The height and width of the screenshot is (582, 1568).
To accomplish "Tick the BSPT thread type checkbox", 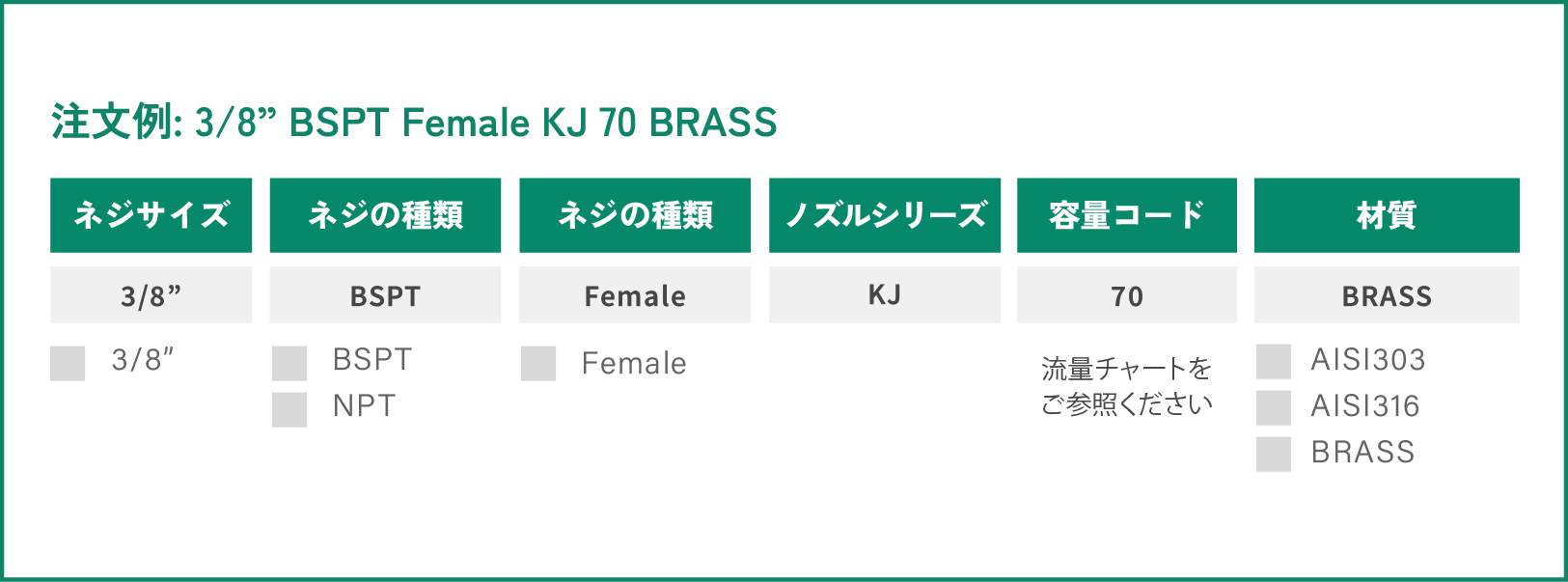I will pos(289,364).
